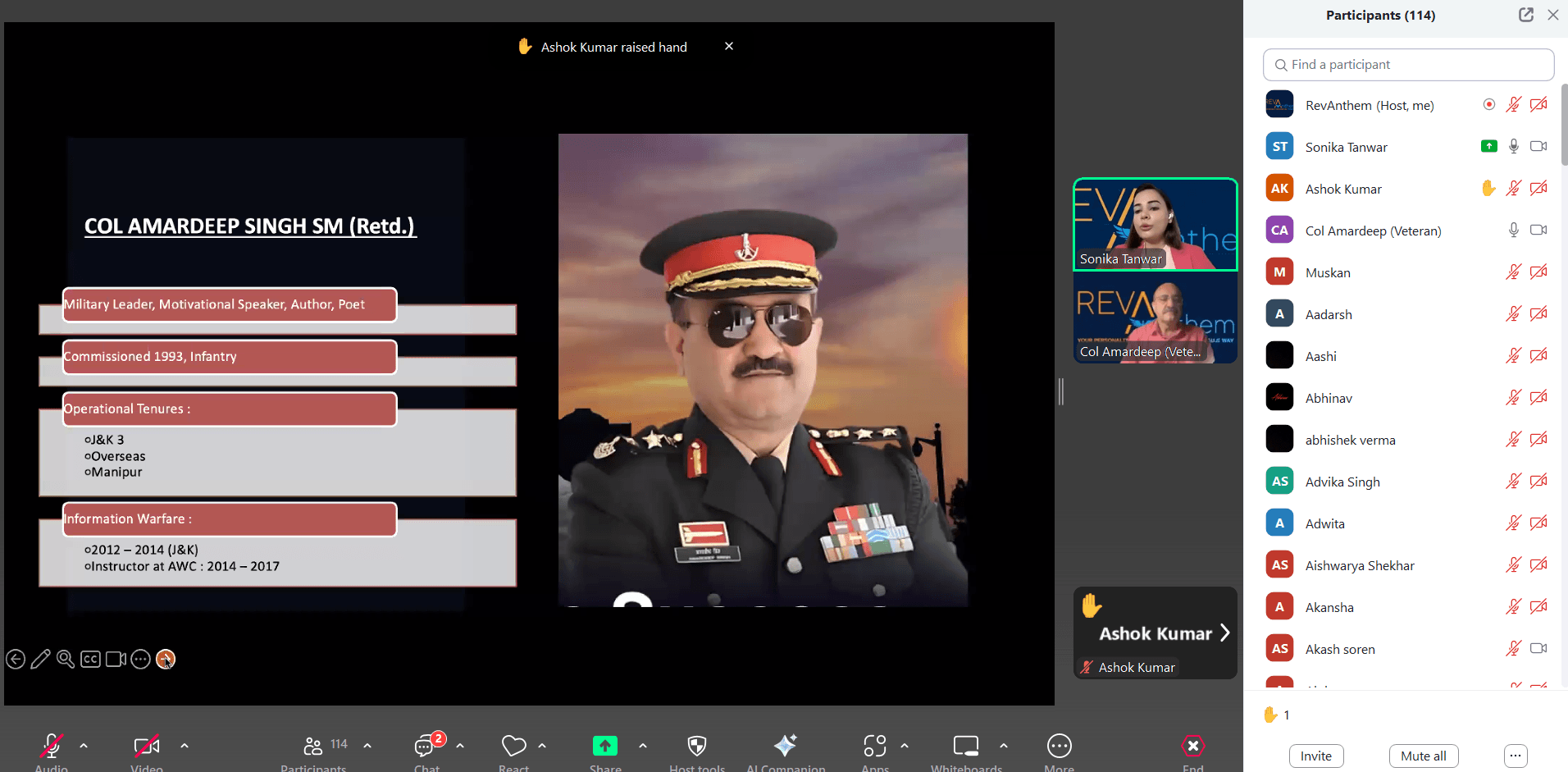Select the pen annotation tool on slide
Image resolution: width=1568 pixels, height=772 pixels.
40,659
